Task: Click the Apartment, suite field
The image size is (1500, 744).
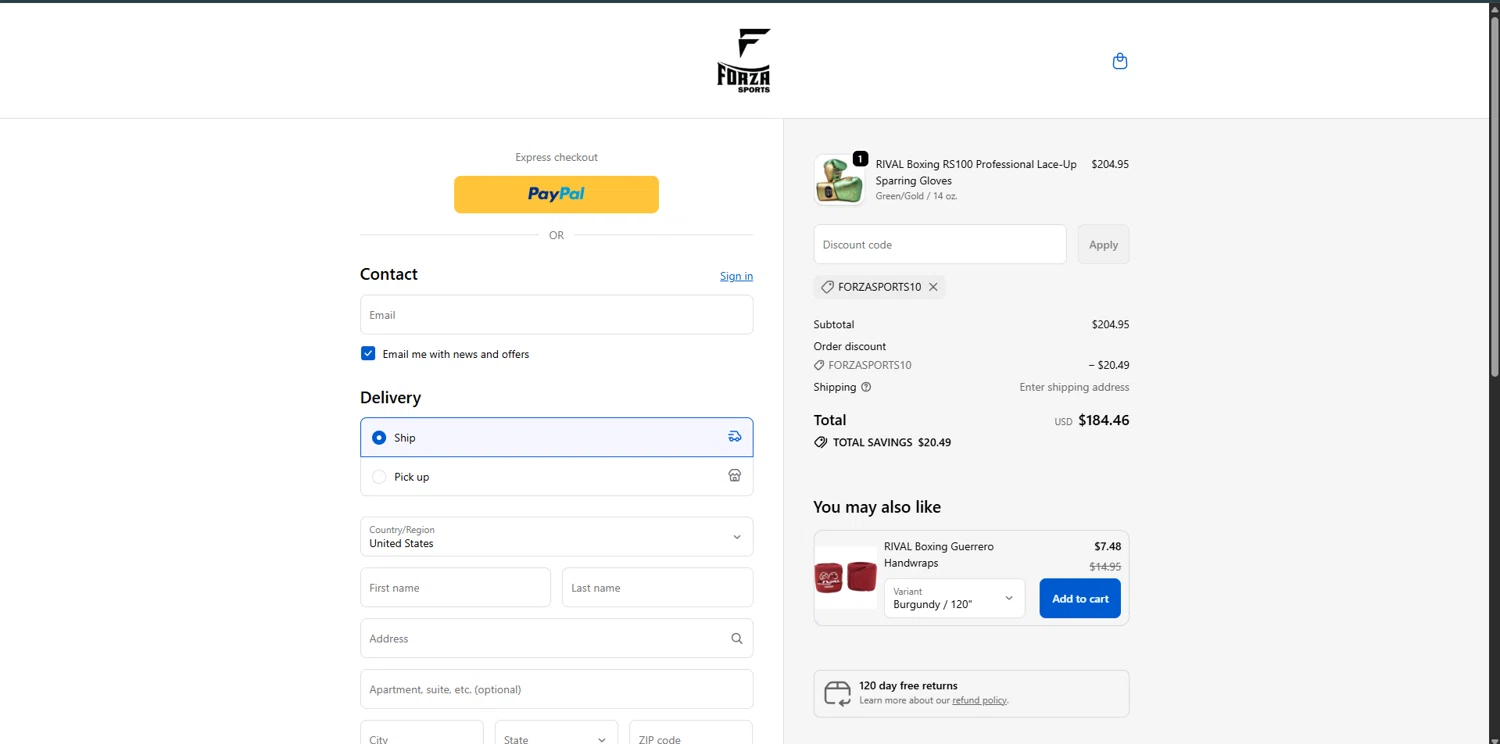Action: click(556, 689)
